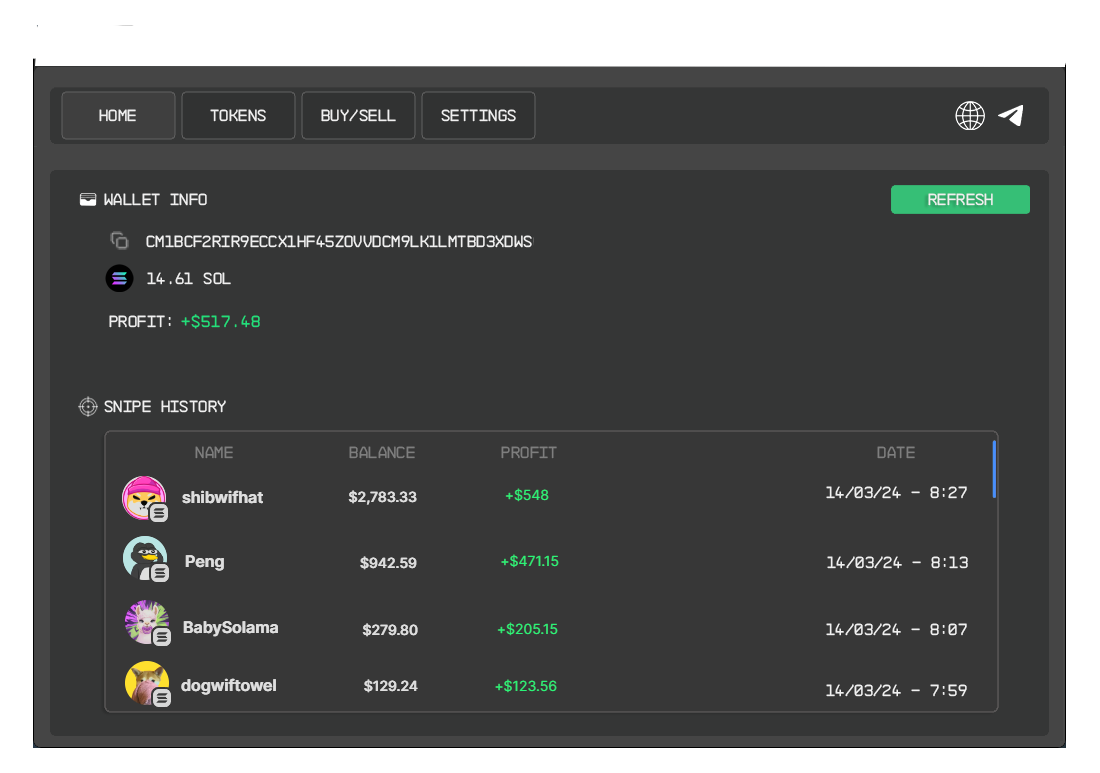
Task: Click the DATE column header
Action: tap(896, 452)
